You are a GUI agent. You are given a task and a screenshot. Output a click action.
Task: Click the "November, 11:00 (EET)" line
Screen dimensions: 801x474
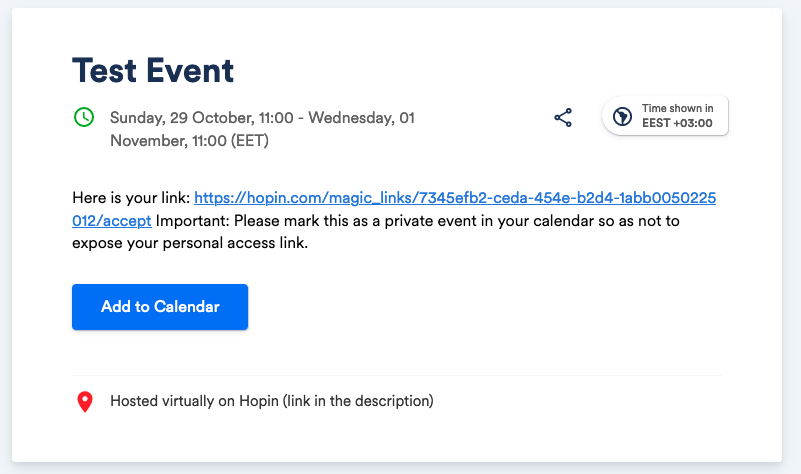pyautogui.click(x=190, y=140)
